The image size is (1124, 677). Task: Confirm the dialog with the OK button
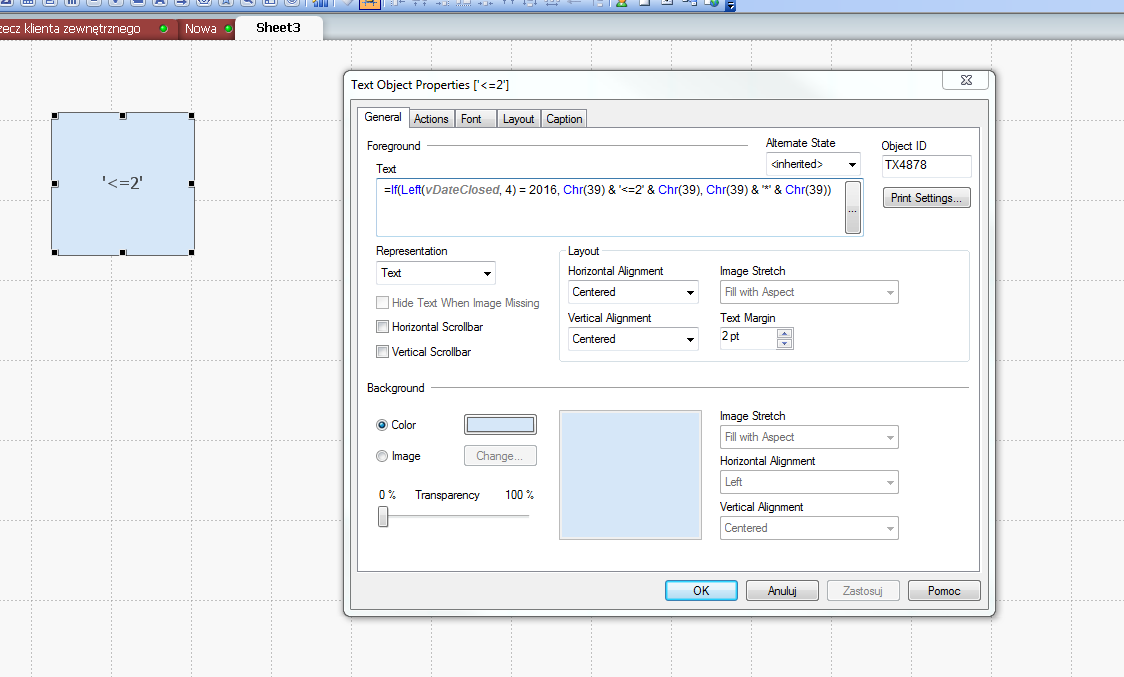pyautogui.click(x=701, y=591)
